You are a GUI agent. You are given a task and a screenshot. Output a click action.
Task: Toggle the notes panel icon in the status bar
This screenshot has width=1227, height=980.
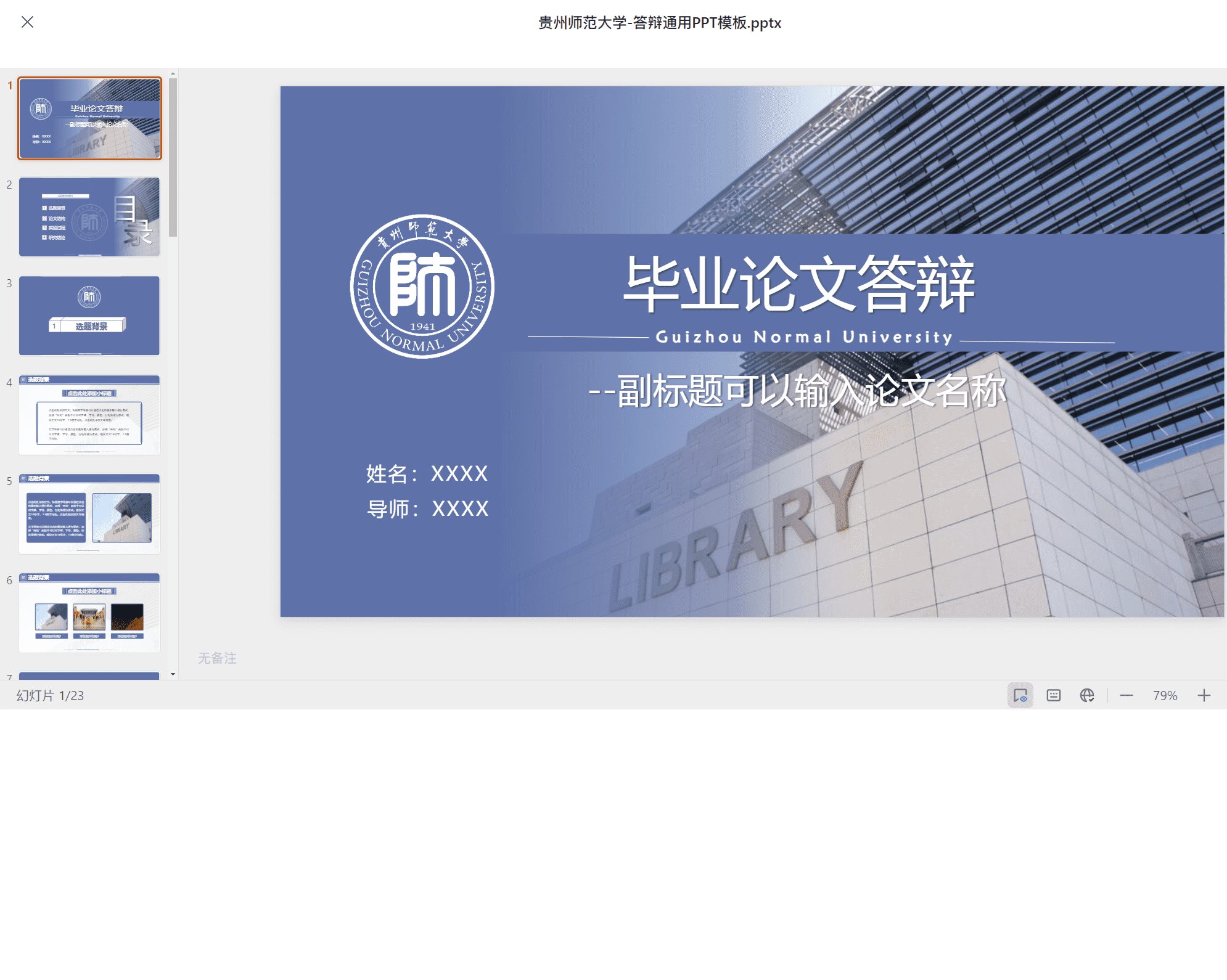1054,695
